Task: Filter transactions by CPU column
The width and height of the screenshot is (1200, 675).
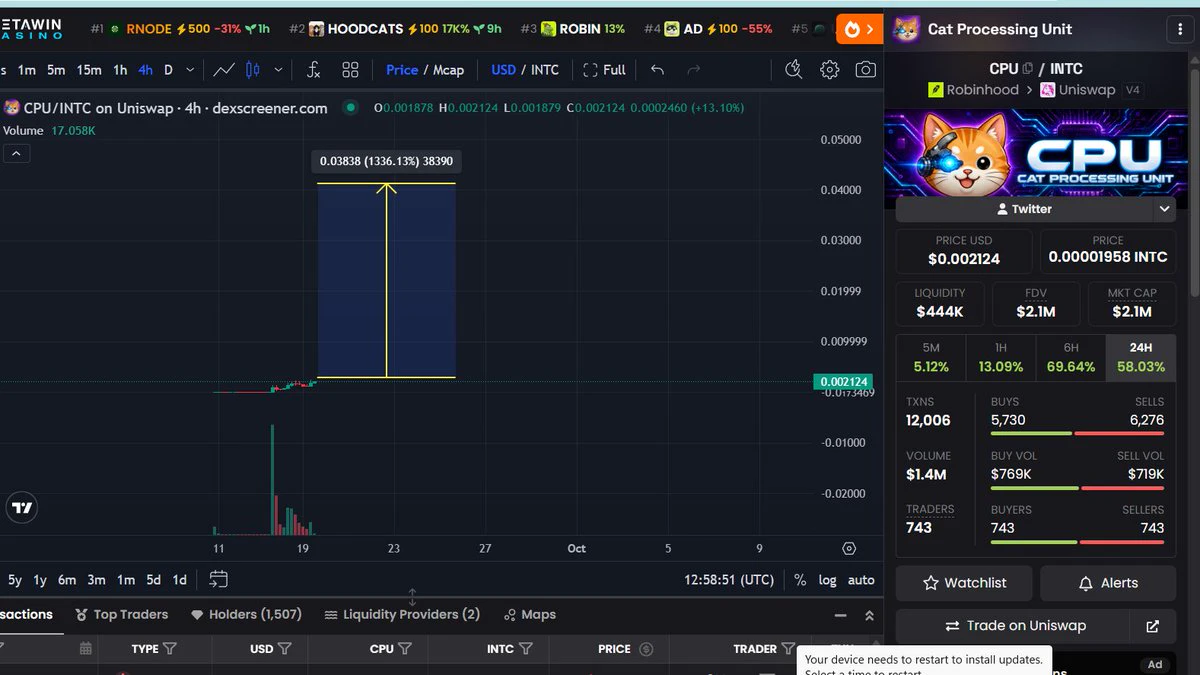Action: tap(404, 649)
